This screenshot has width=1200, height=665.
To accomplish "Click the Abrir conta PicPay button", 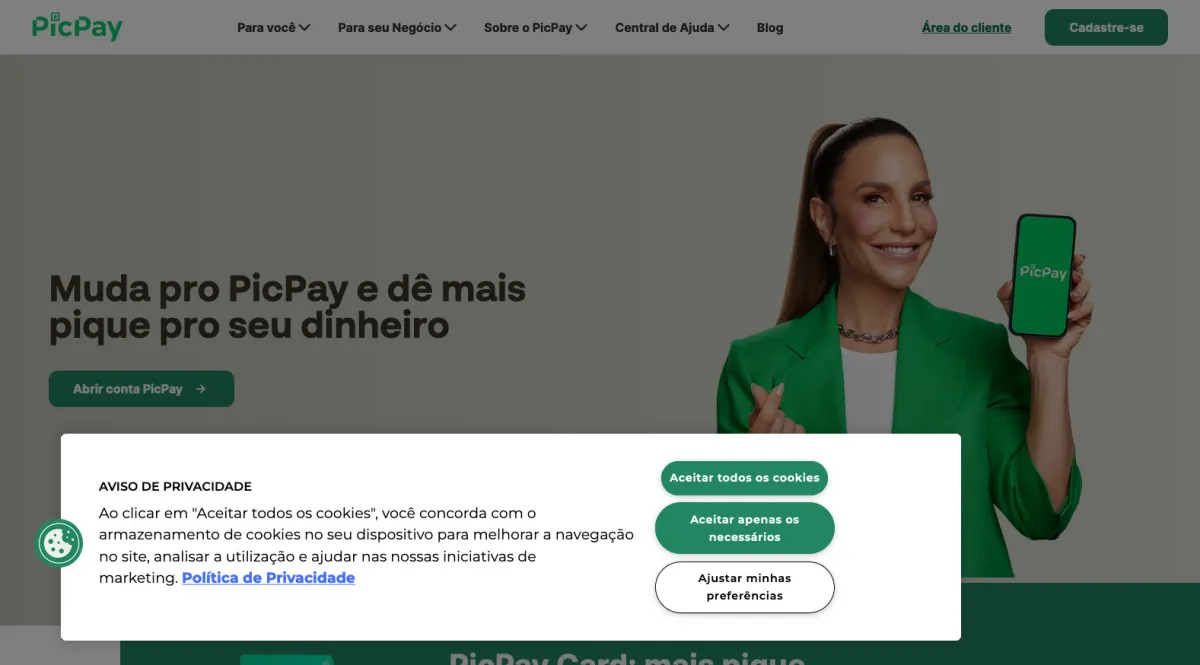I will coord(141,389).
